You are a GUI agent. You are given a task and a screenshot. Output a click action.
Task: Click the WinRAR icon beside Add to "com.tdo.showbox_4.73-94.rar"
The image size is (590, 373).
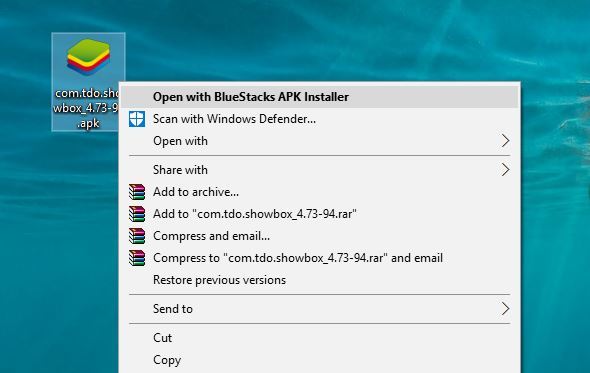(x=137, y=214)
